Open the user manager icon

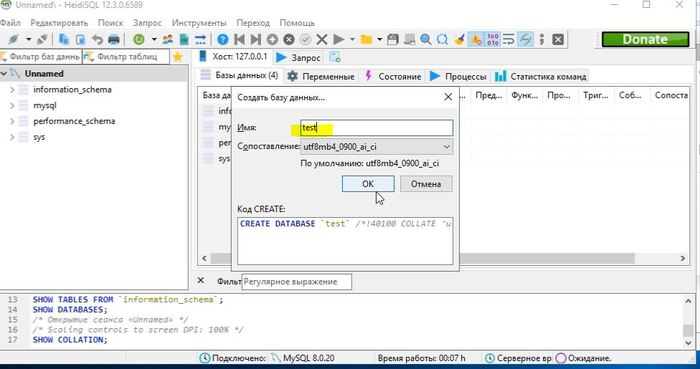[167, 40]
